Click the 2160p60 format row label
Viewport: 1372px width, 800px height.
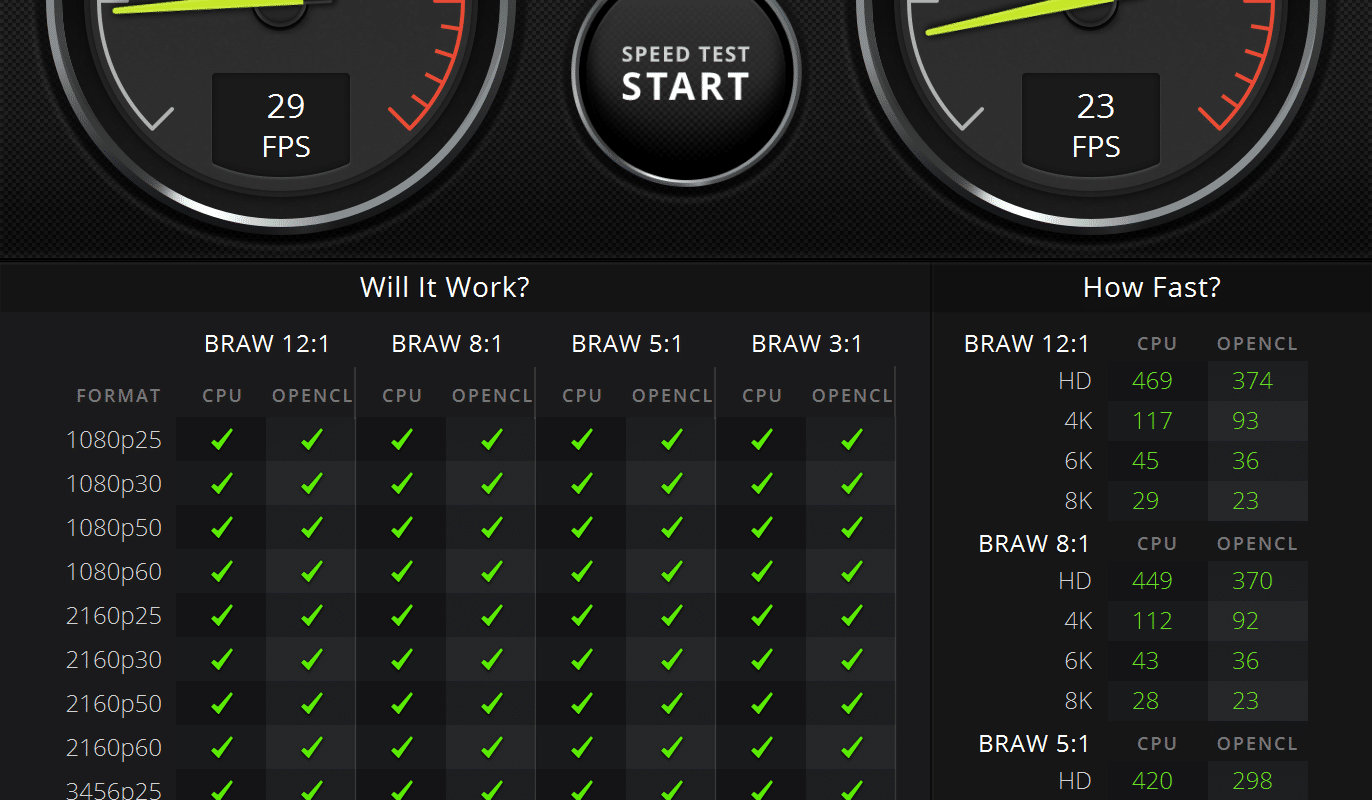(x=114, y=748)
